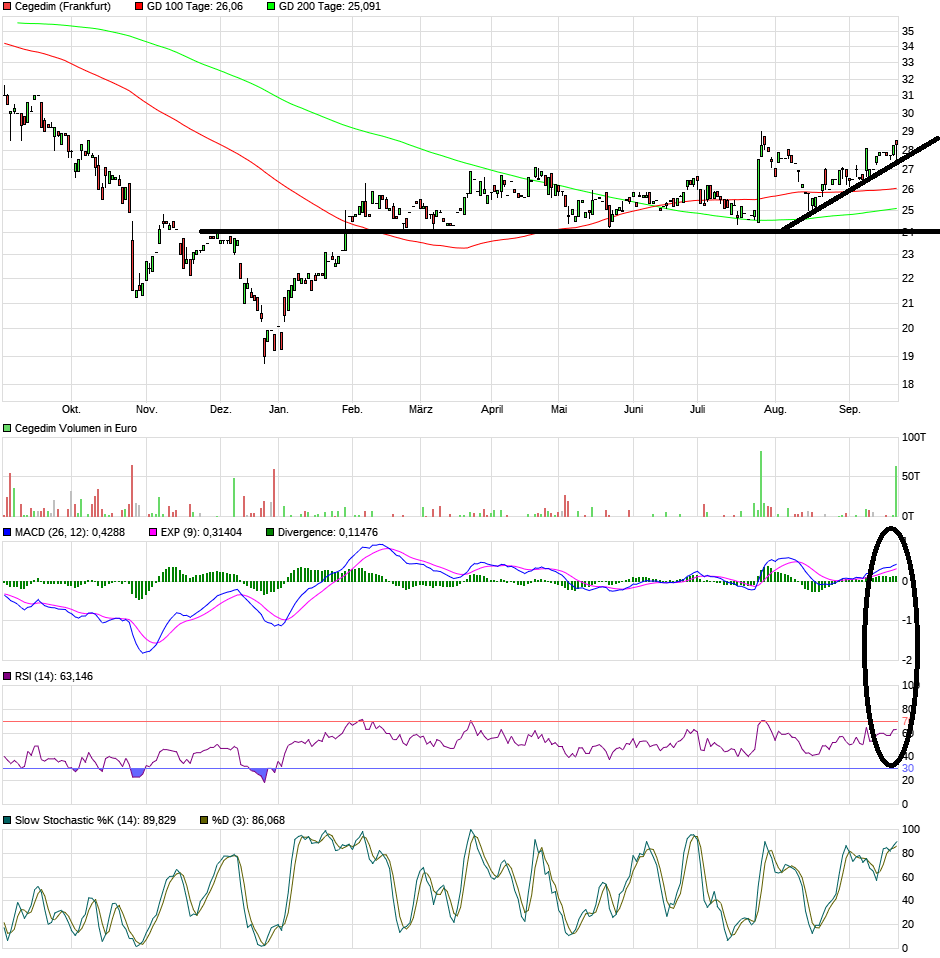940x958 pixels.
Task: Click the green Divergence legend swatch
Action: click(270, 532)
